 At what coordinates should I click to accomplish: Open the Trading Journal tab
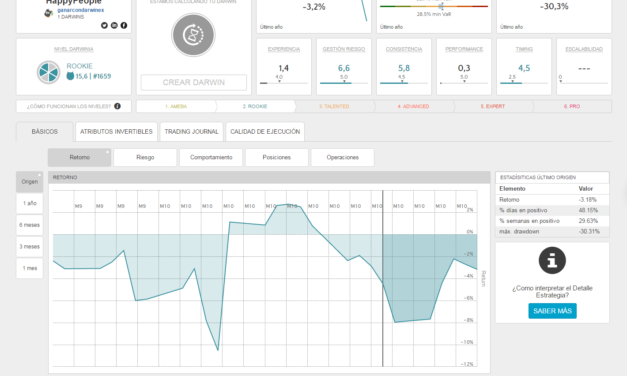[x=192, y=132]
